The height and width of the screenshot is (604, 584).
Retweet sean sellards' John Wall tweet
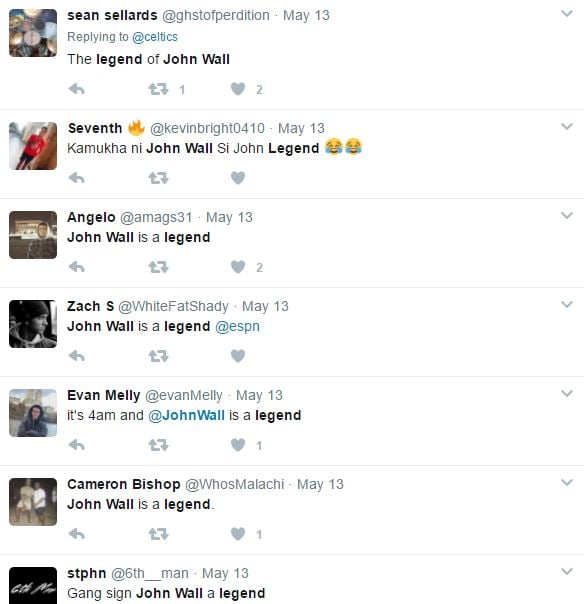[159, 89]
